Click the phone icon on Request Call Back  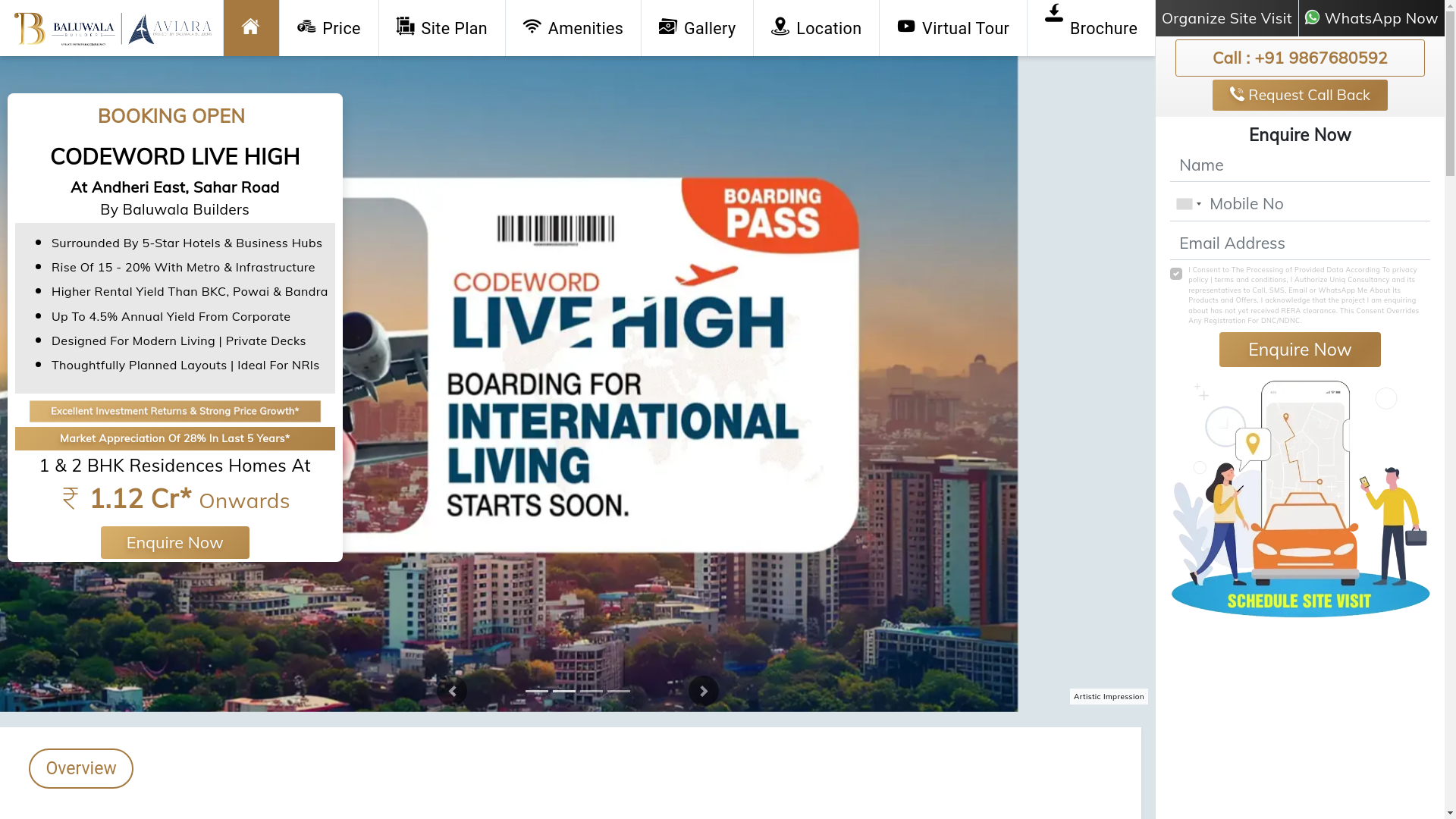point(1237,94)
